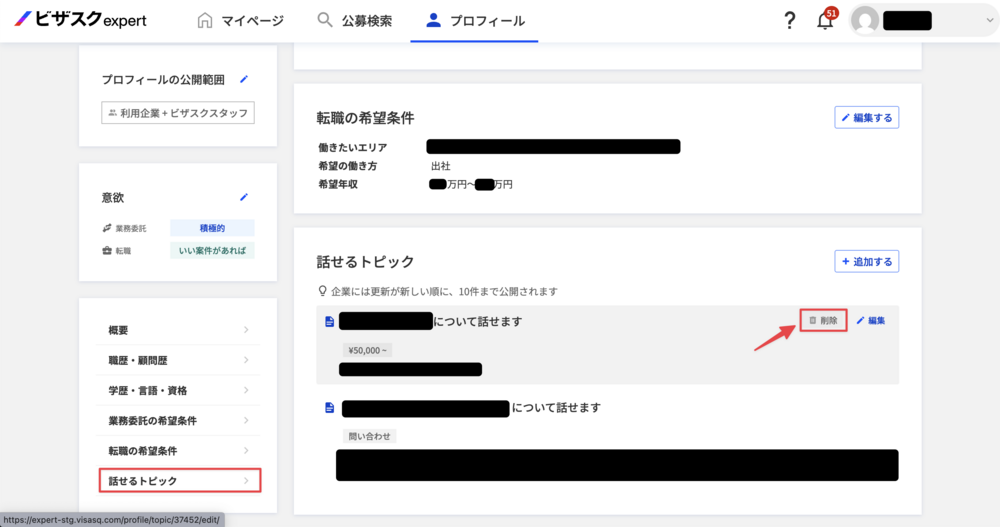Click the document icon of the 問い合わせ topic
The width and height of the screenshot is (1000, 527).
330,408
